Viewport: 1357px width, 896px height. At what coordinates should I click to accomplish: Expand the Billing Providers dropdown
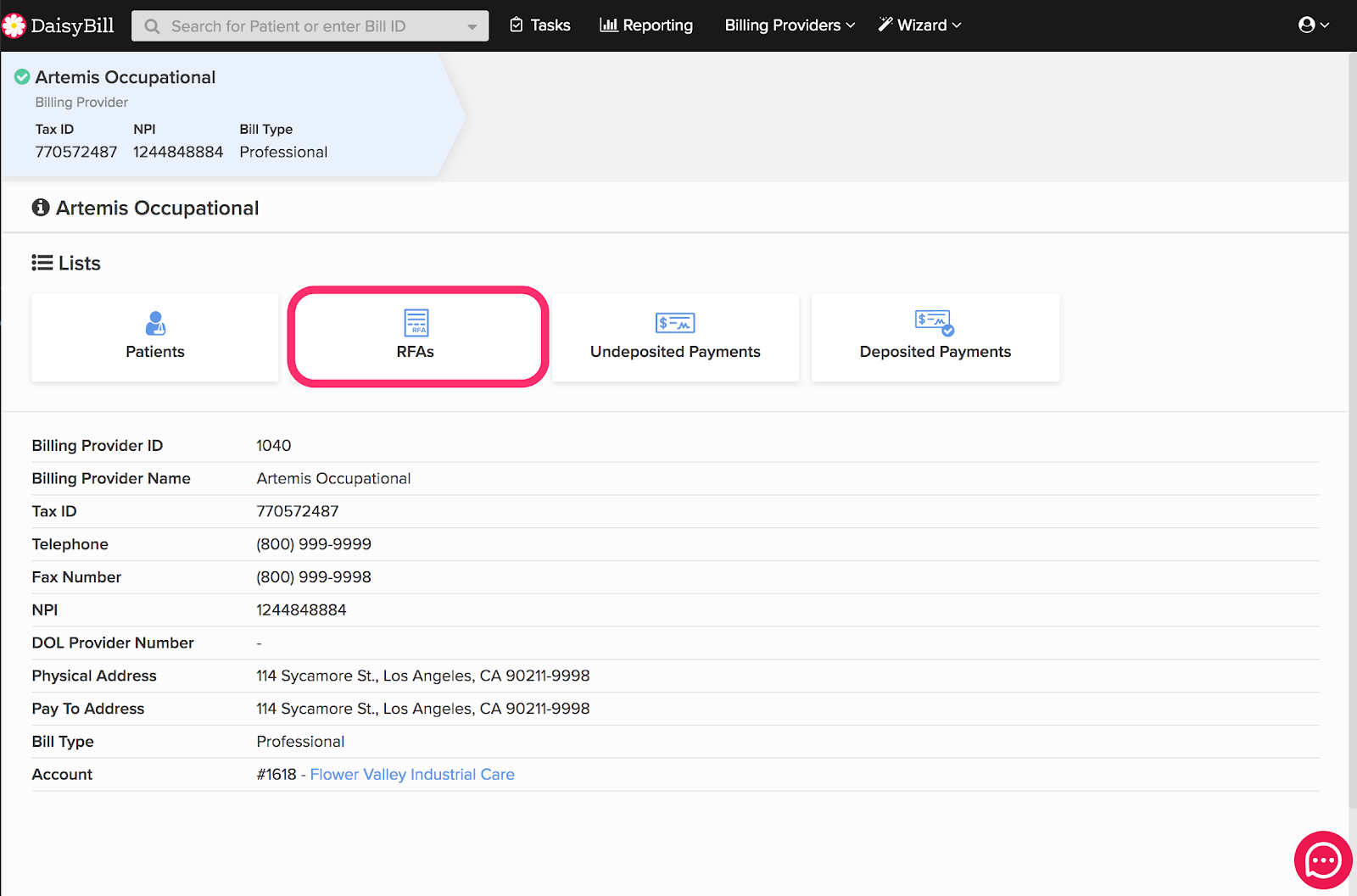coord(790,25)
